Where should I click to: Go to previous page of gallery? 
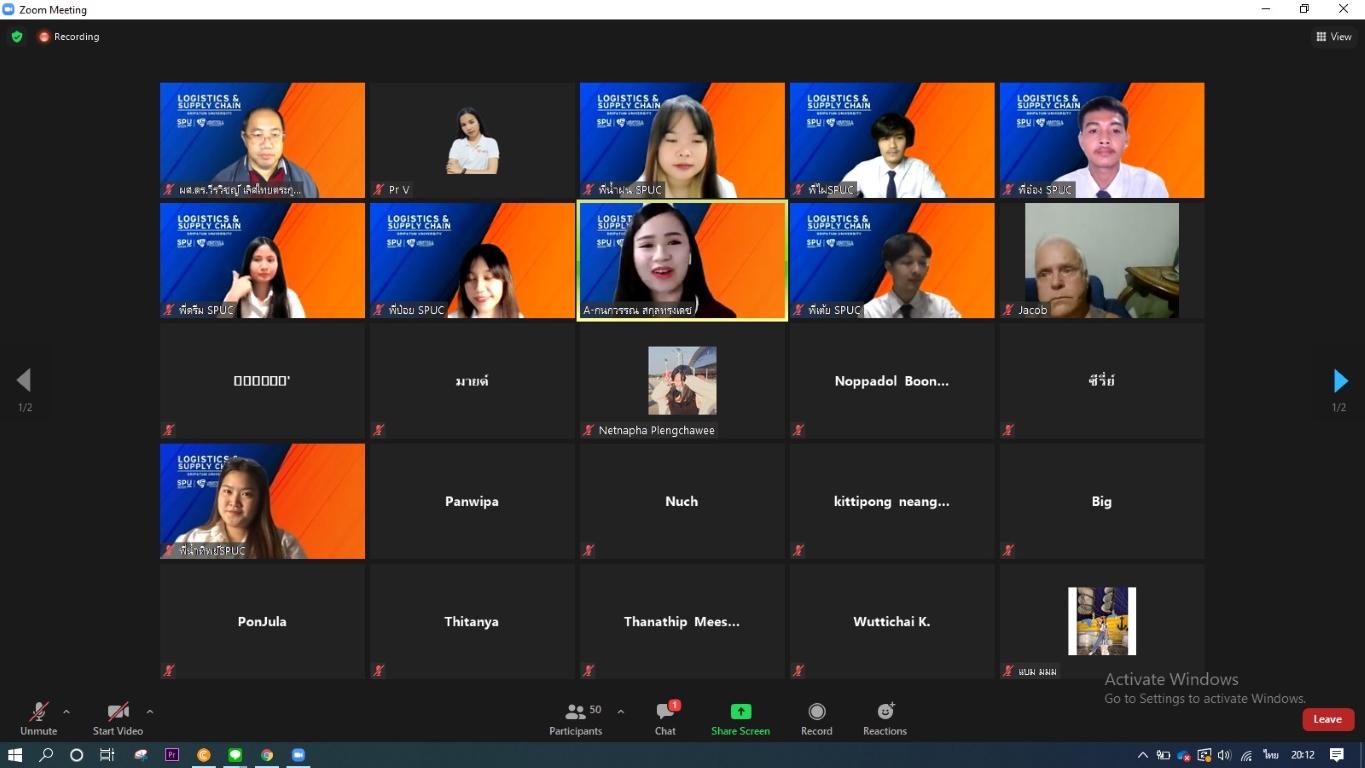click(x=24, y=381)
